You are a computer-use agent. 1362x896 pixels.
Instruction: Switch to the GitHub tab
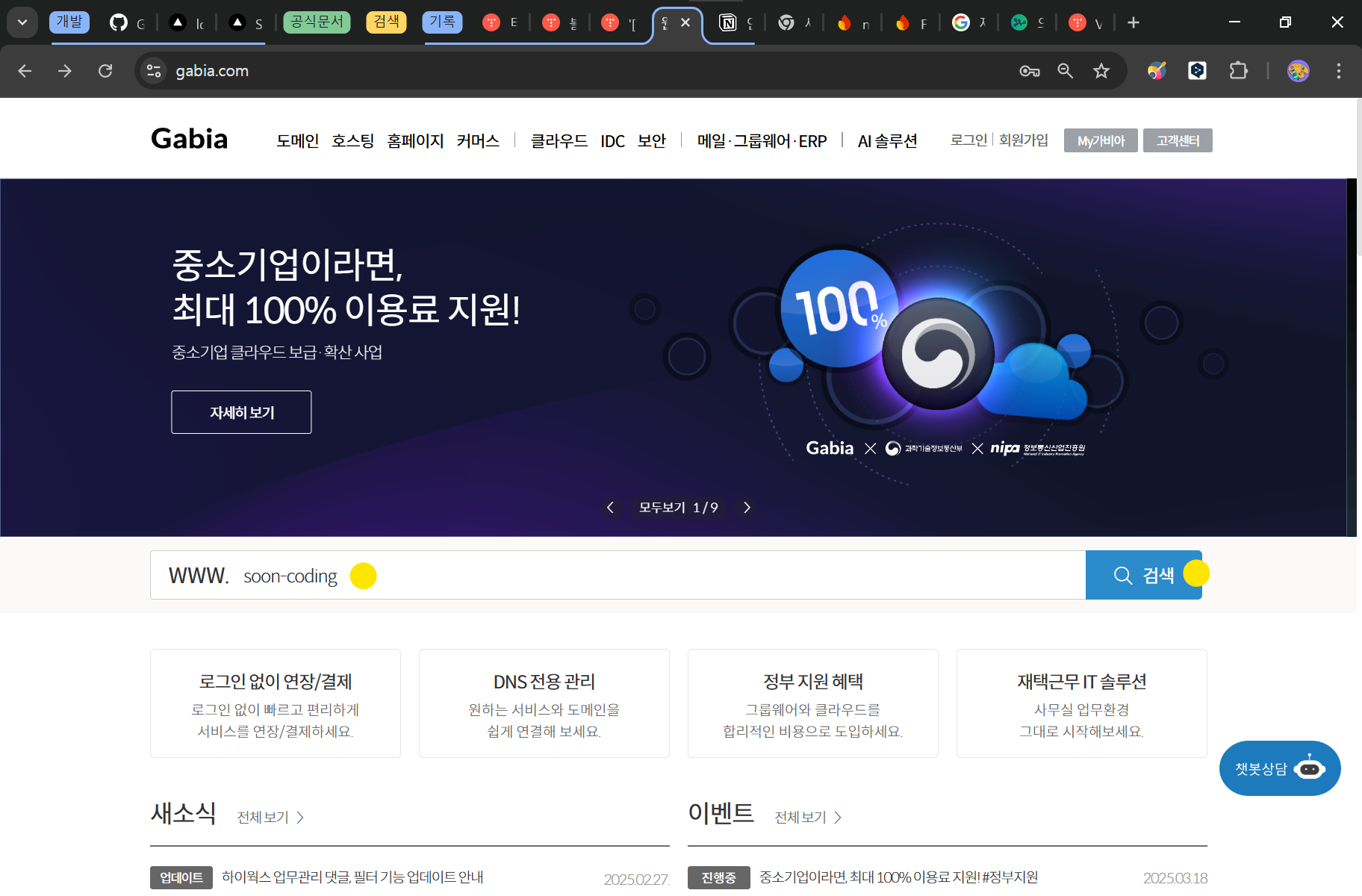coord(127,22)
